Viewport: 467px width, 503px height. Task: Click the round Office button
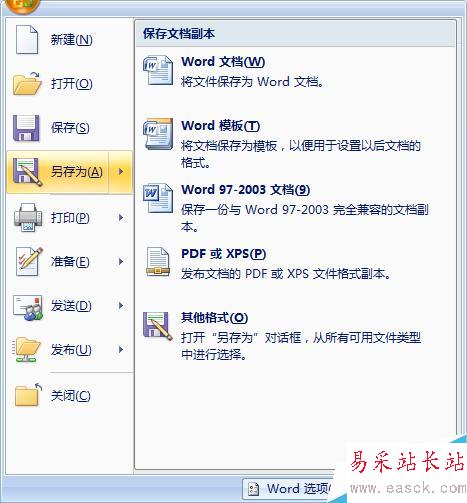point(22,4)
